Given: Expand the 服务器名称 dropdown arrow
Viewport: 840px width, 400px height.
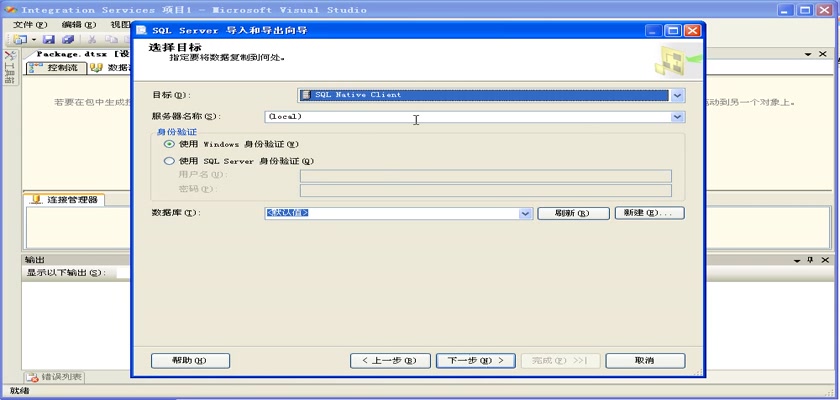Looking at the screenshot, I should 677,117.
